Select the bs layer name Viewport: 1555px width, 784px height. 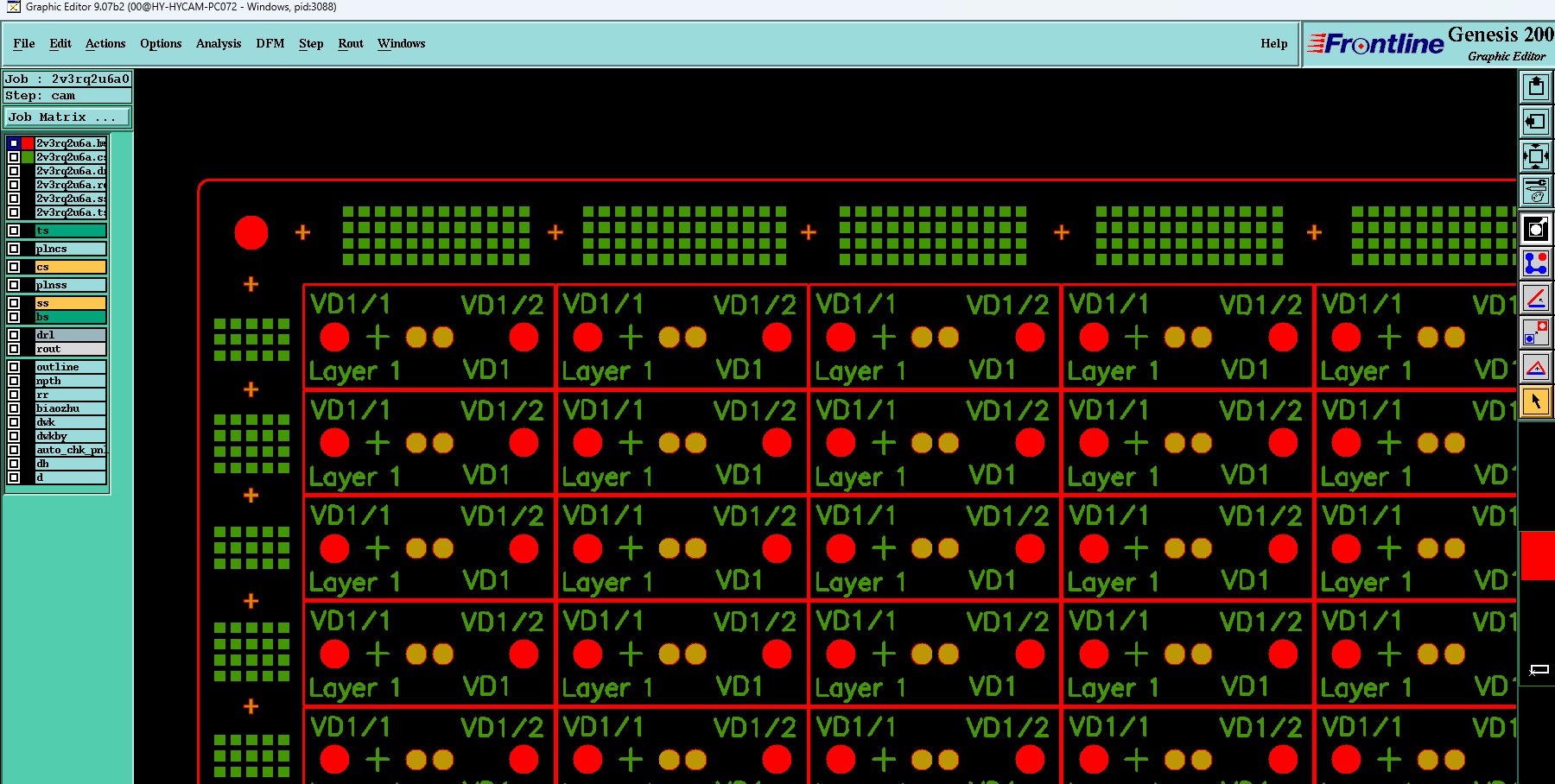pyautogui.click(x=71, y=317)
